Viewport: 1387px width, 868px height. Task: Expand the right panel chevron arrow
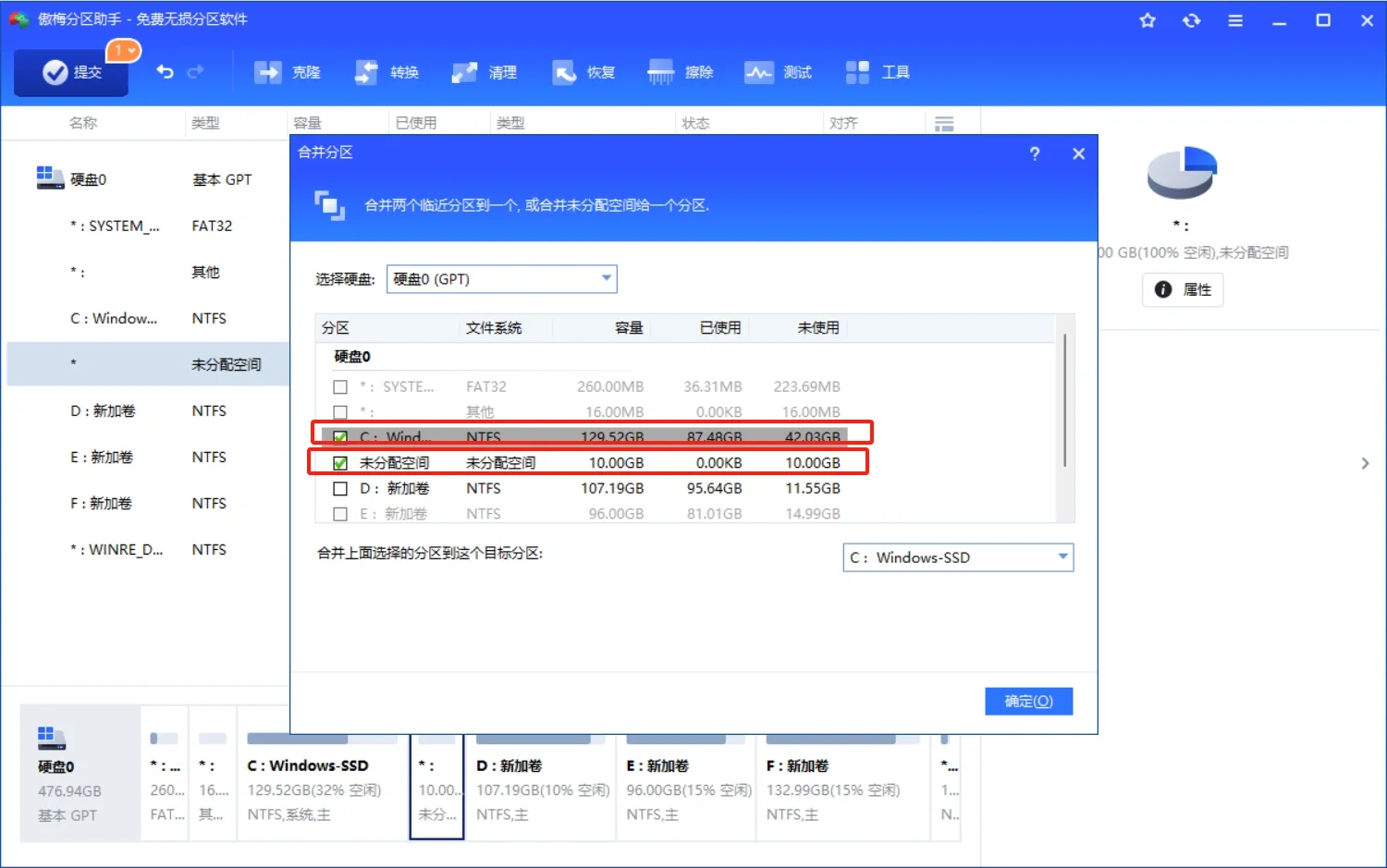pyautogui.click(x=1365, y=463)
